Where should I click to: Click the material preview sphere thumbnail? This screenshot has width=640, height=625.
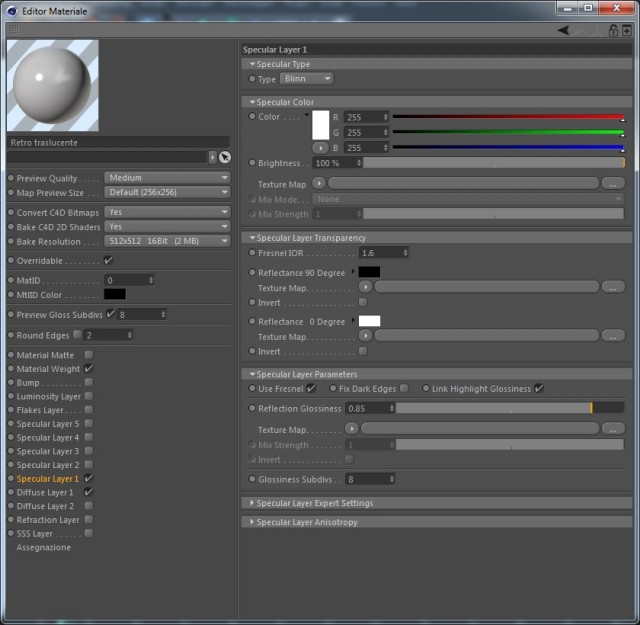(53, 85)
